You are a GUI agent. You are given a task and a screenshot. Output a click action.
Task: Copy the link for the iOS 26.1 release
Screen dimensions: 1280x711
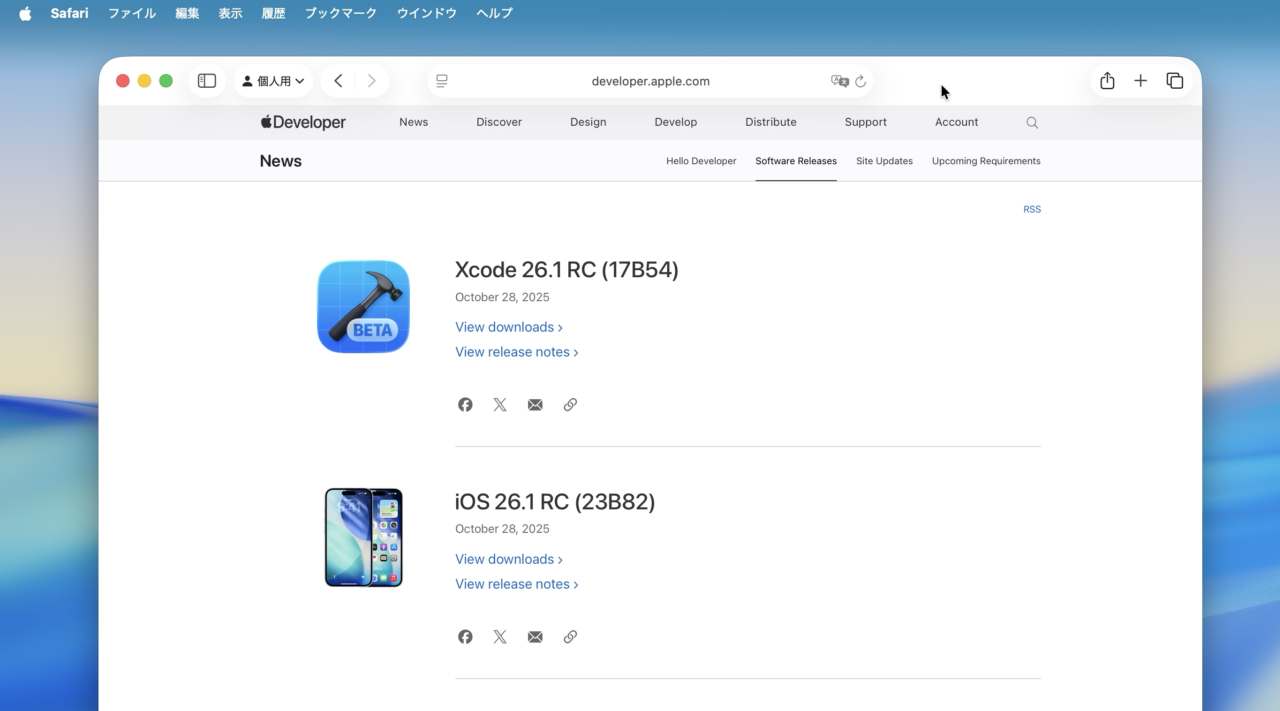coord(570,636)
